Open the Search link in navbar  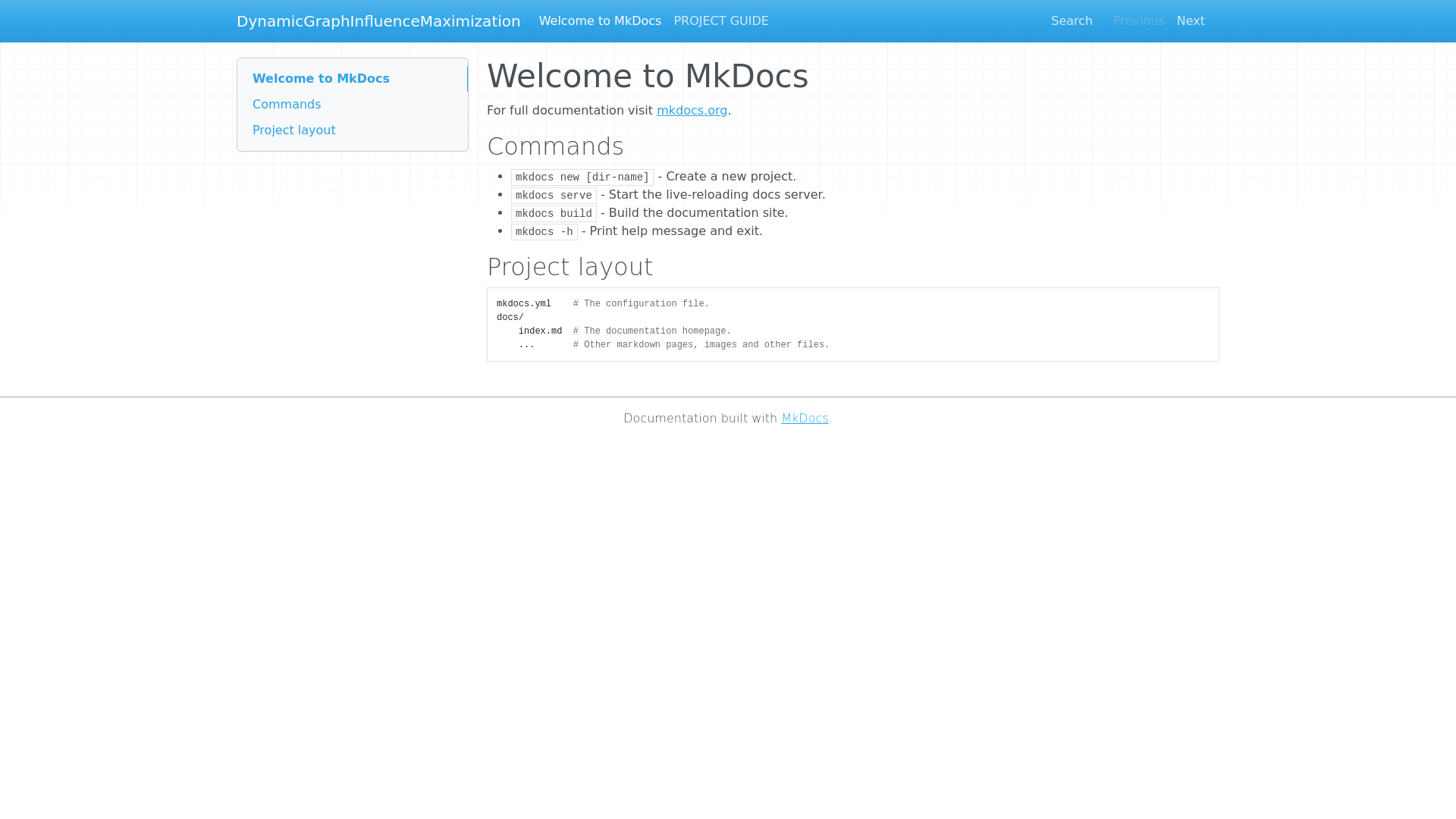(x=1072, y=21)
